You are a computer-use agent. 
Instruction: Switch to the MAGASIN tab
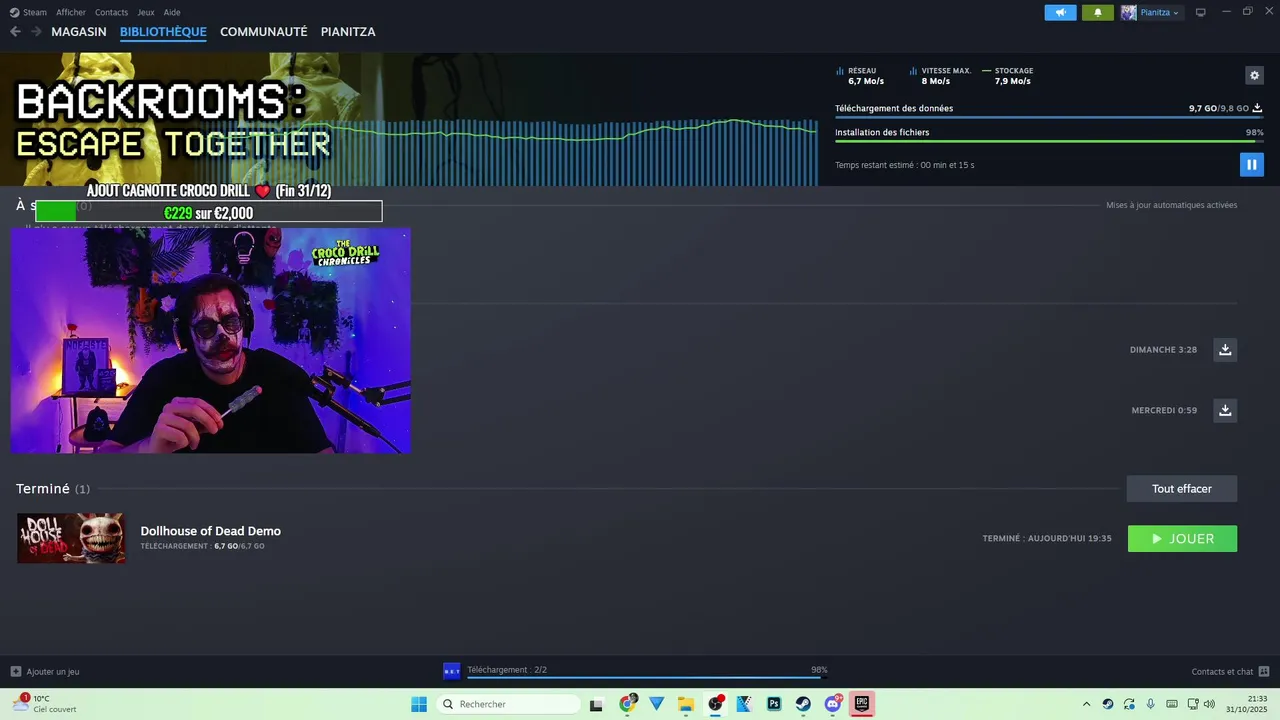(x=79, y=32)
